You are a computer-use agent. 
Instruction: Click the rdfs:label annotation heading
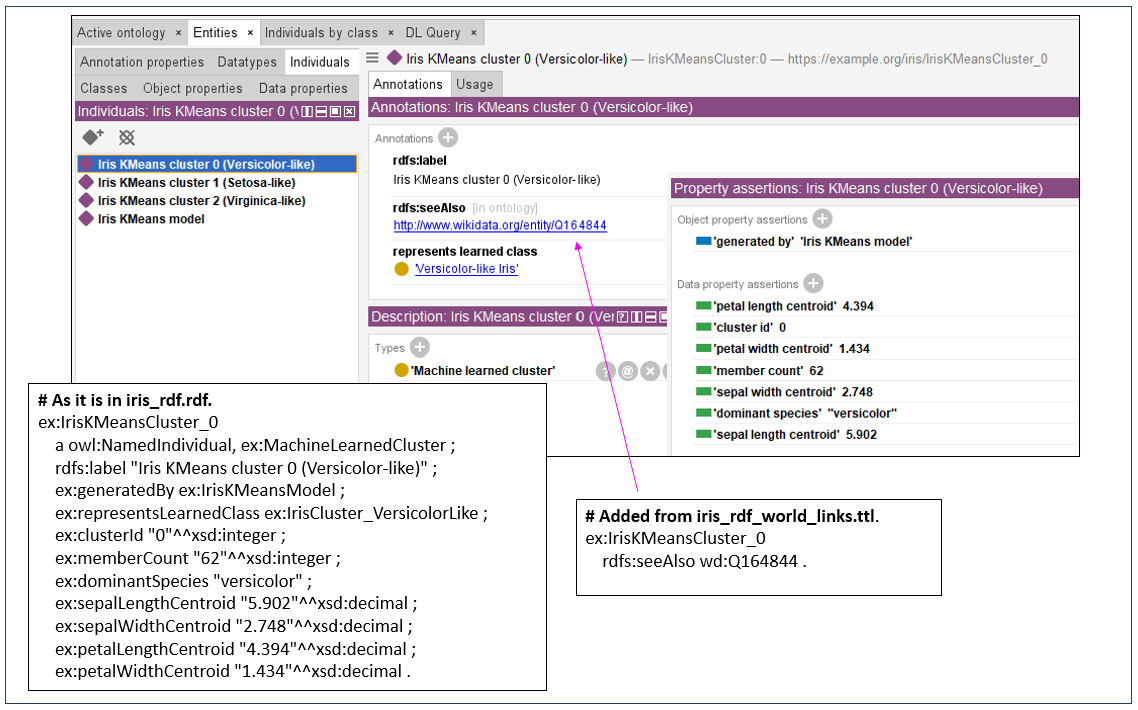pos(419,160)
